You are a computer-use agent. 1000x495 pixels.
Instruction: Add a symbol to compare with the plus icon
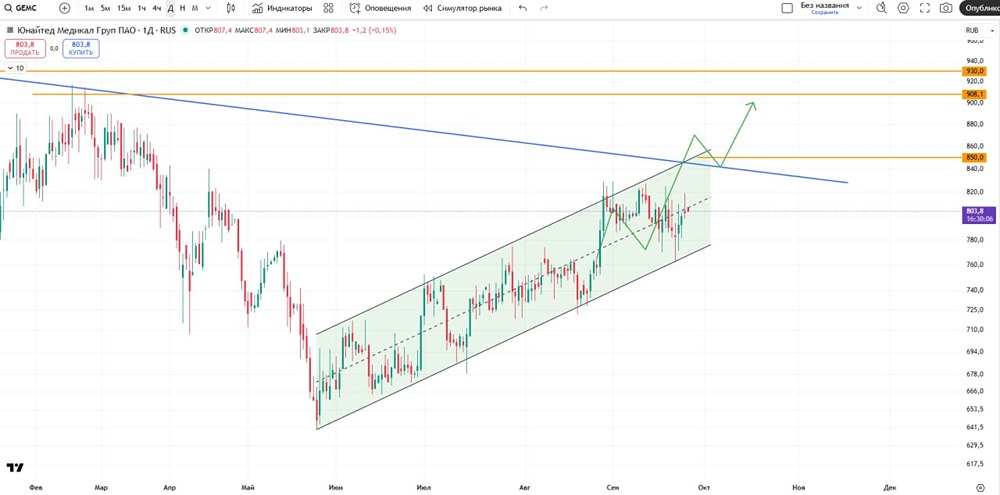[64, 8]
